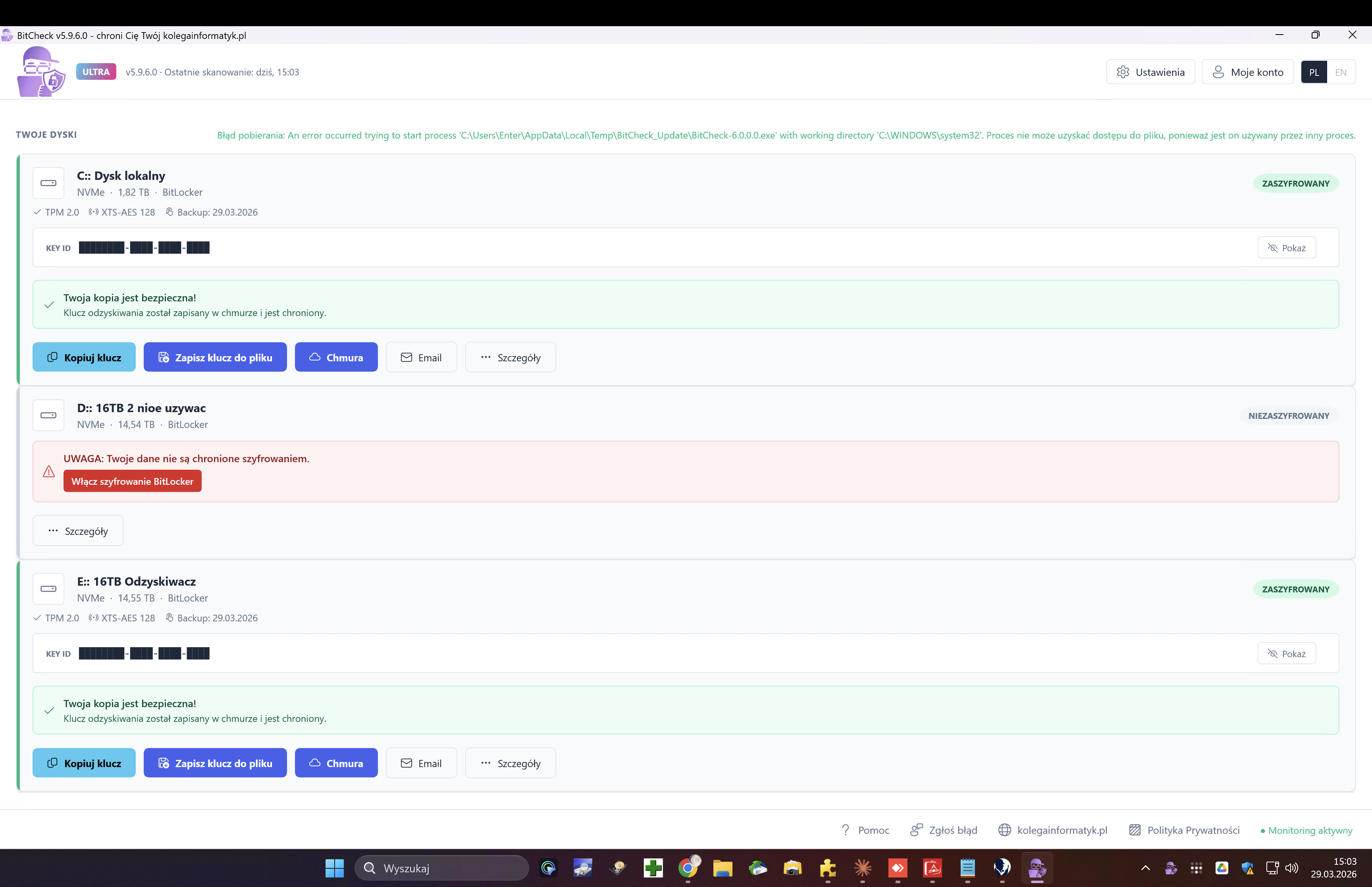Screen dimensions: 1372x887
Task: Click Kopiuj klucz for the C: drive
Action: pos(84,358)
